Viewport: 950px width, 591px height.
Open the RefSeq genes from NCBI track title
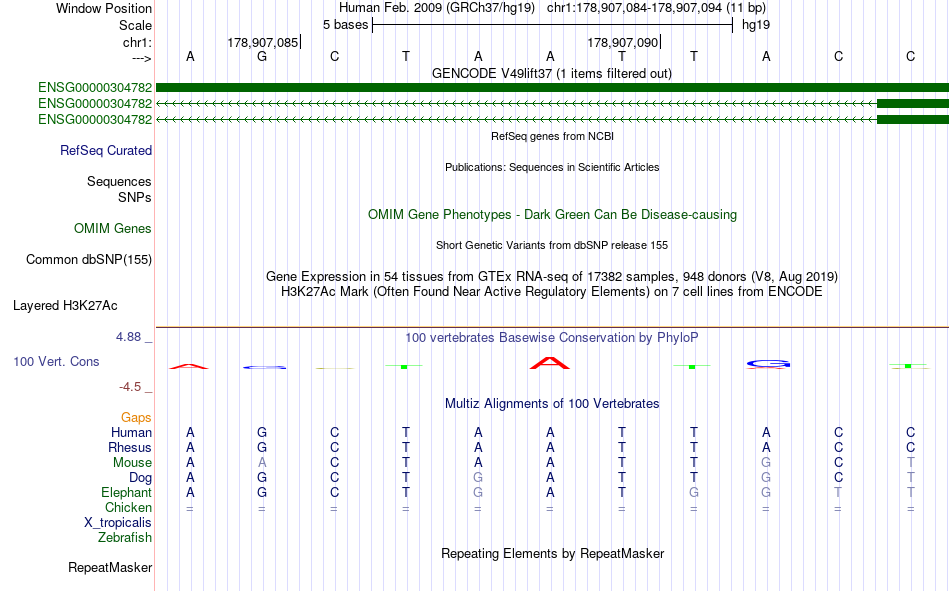[x=552, y=136]
